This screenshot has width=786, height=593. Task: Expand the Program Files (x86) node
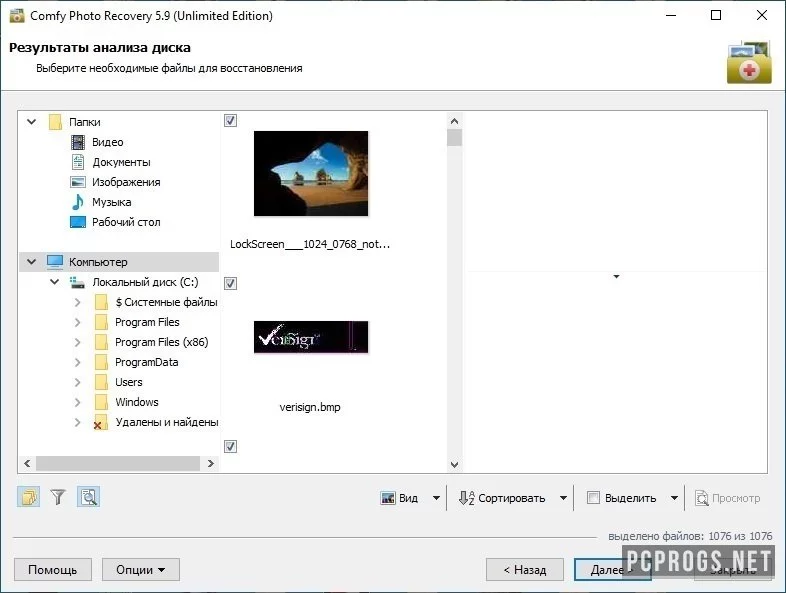point(77,342)
